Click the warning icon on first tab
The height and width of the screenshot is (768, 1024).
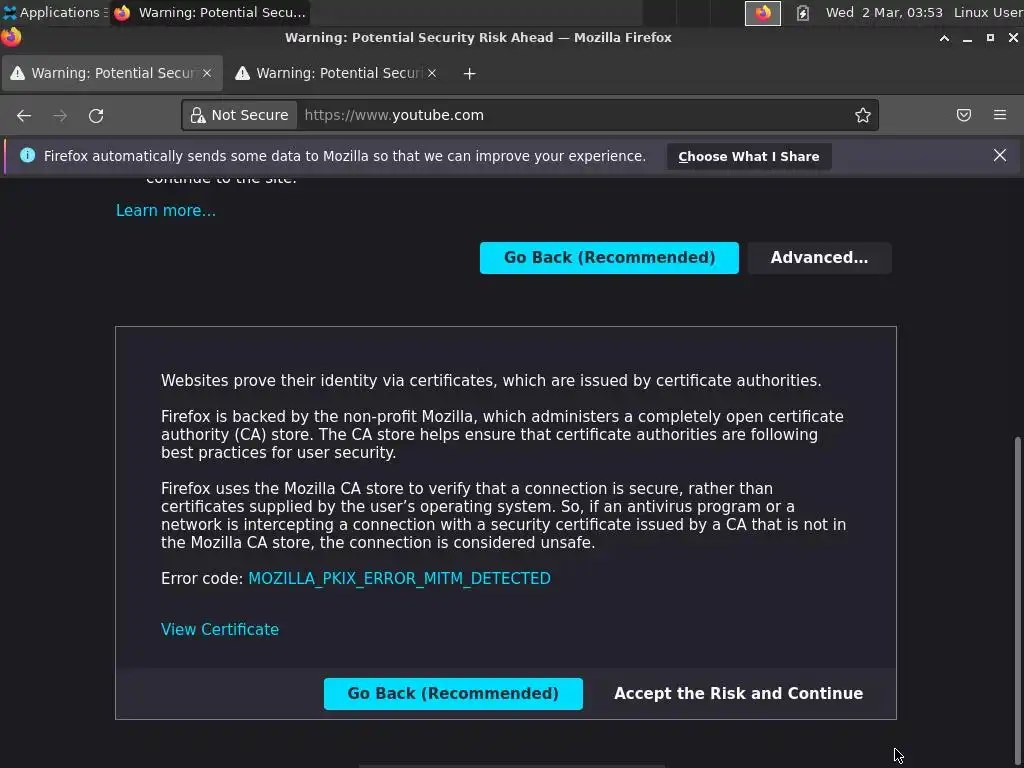18,73
